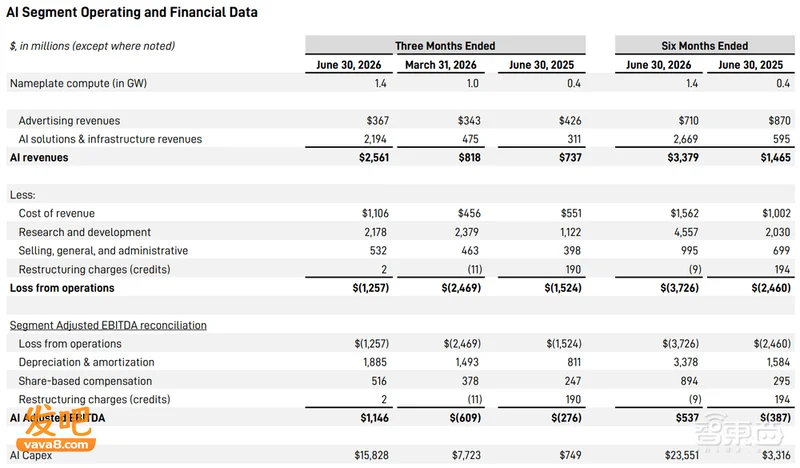Select the AI Capex $15,828 value
The image size is (800, 468).
(x=371, y=455)
